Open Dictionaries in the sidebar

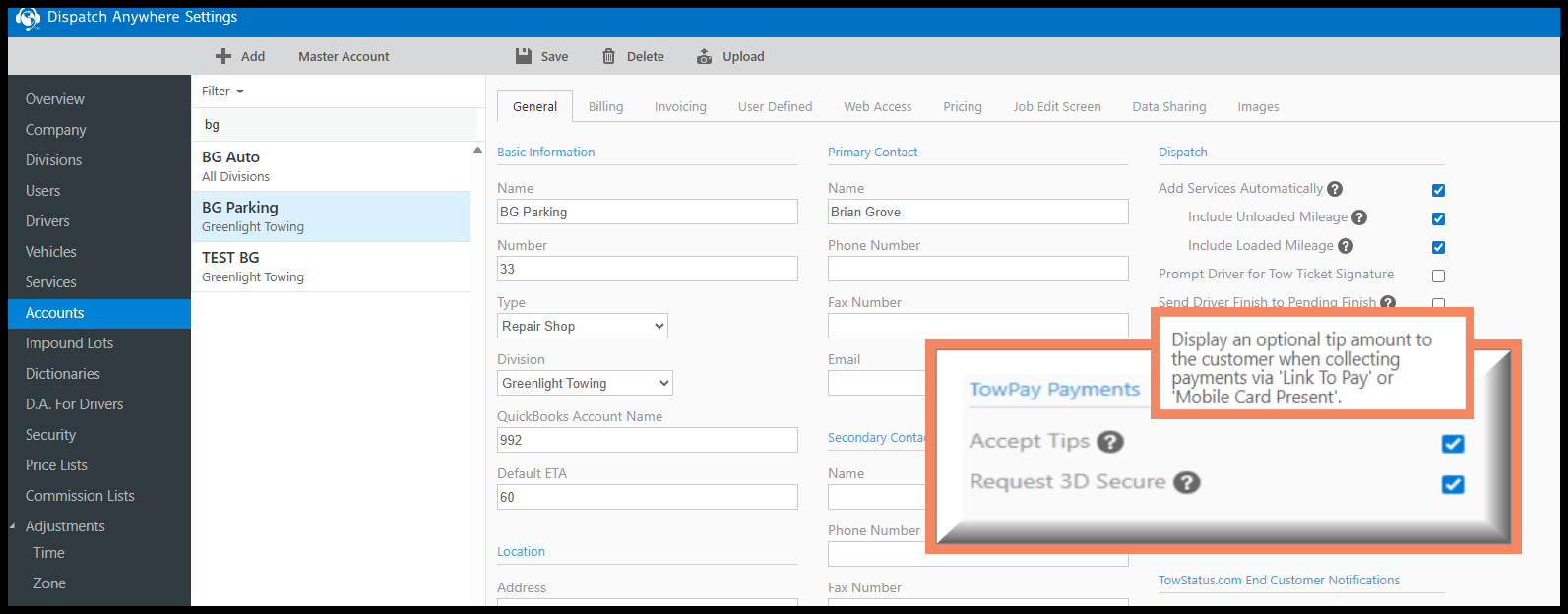pos(99,374)
